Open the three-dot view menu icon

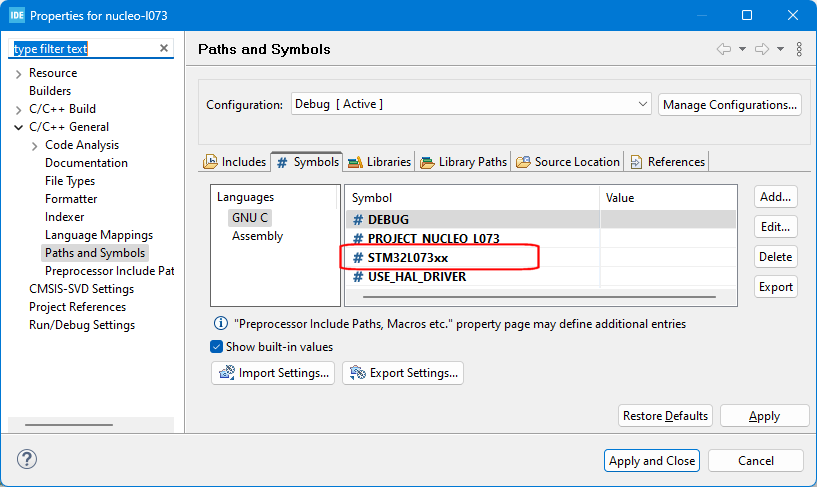click(799, 49)
